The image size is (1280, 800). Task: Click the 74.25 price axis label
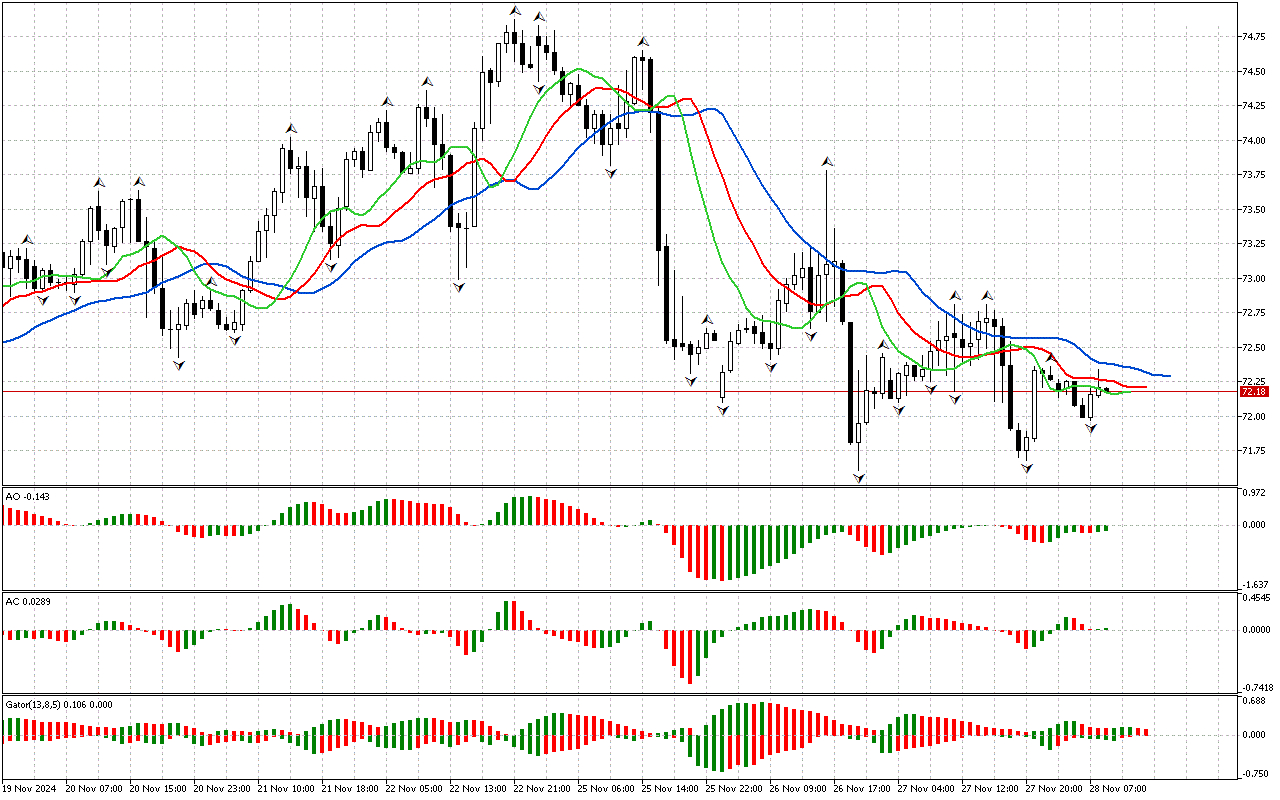1253,106
